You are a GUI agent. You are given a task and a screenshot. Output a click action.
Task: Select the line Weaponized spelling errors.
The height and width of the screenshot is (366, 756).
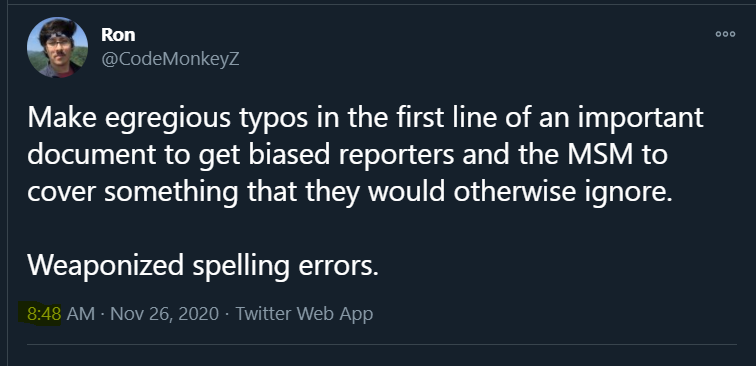202,265
